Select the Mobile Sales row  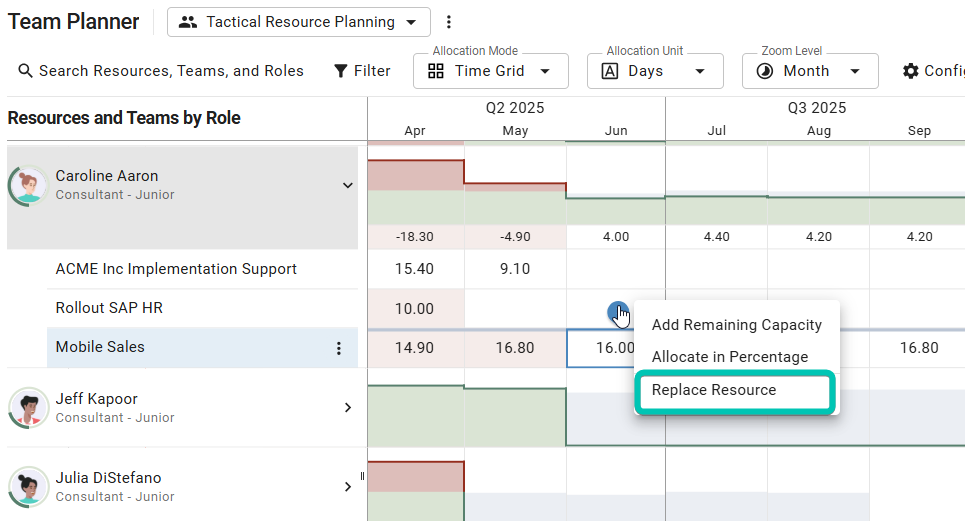coord(202,348)
